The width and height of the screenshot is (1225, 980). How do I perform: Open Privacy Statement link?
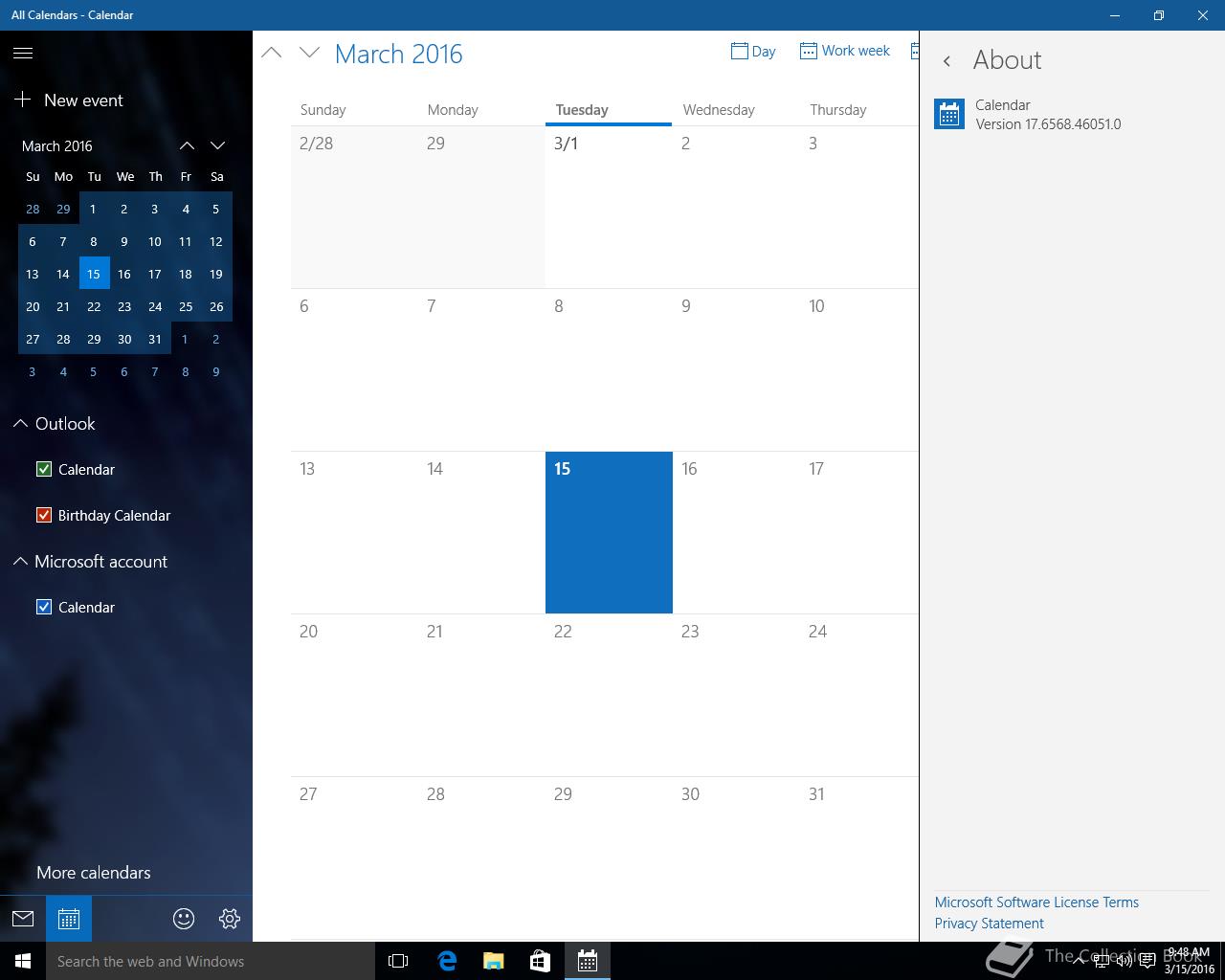[x=989, y=924]
